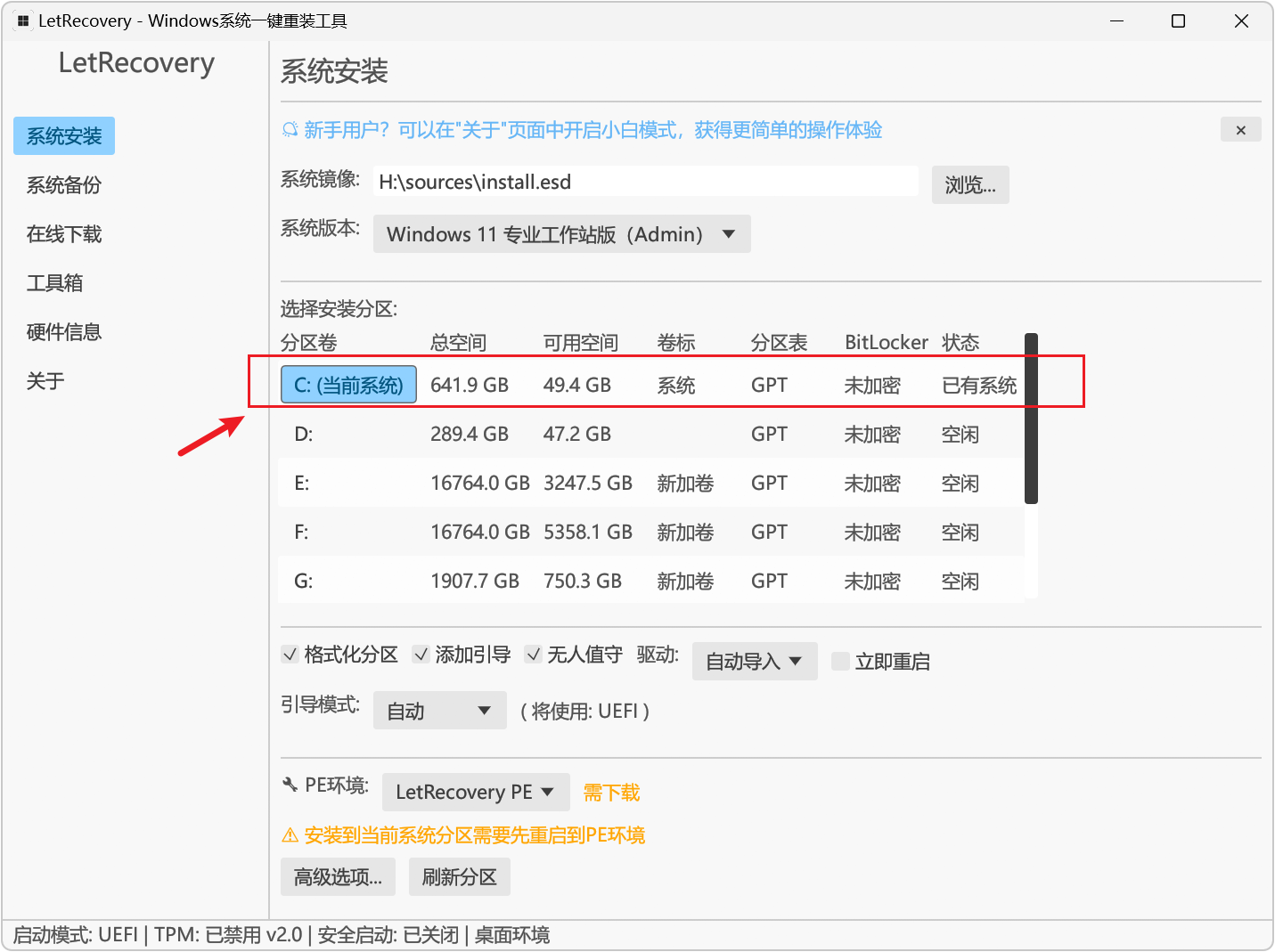
Task: Go to 系统备份 in the sidebar
Action: (64, 185)
